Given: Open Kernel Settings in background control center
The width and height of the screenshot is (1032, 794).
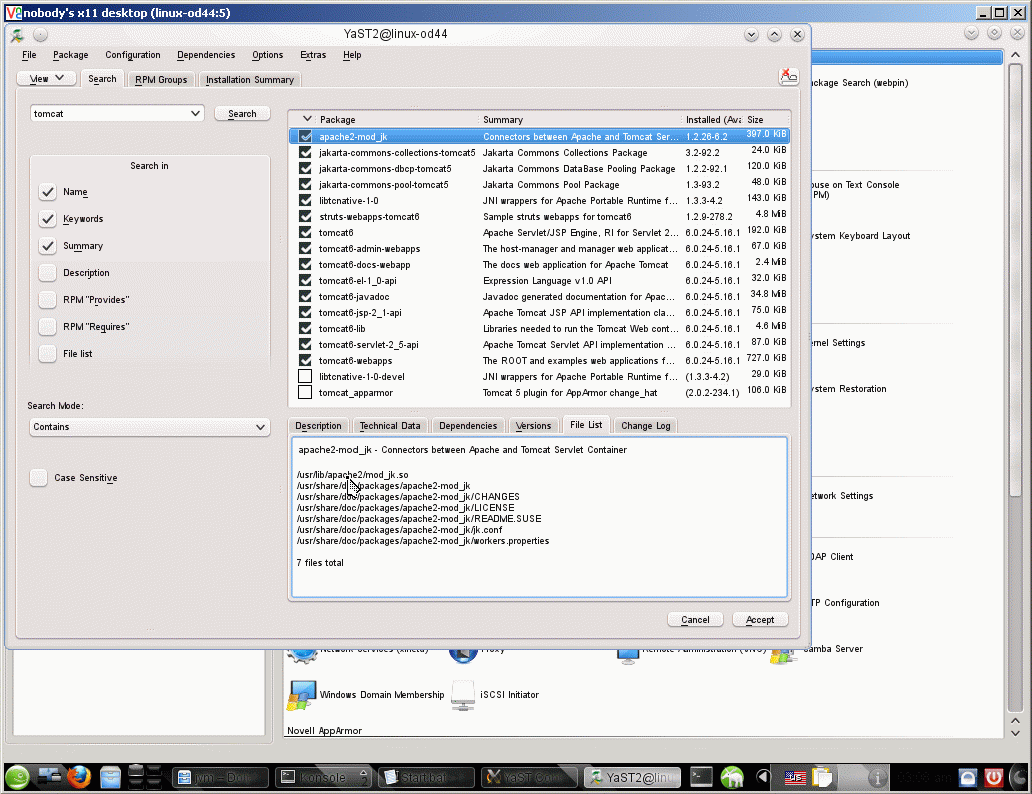Looking at the screenshot, I should 838,343.
